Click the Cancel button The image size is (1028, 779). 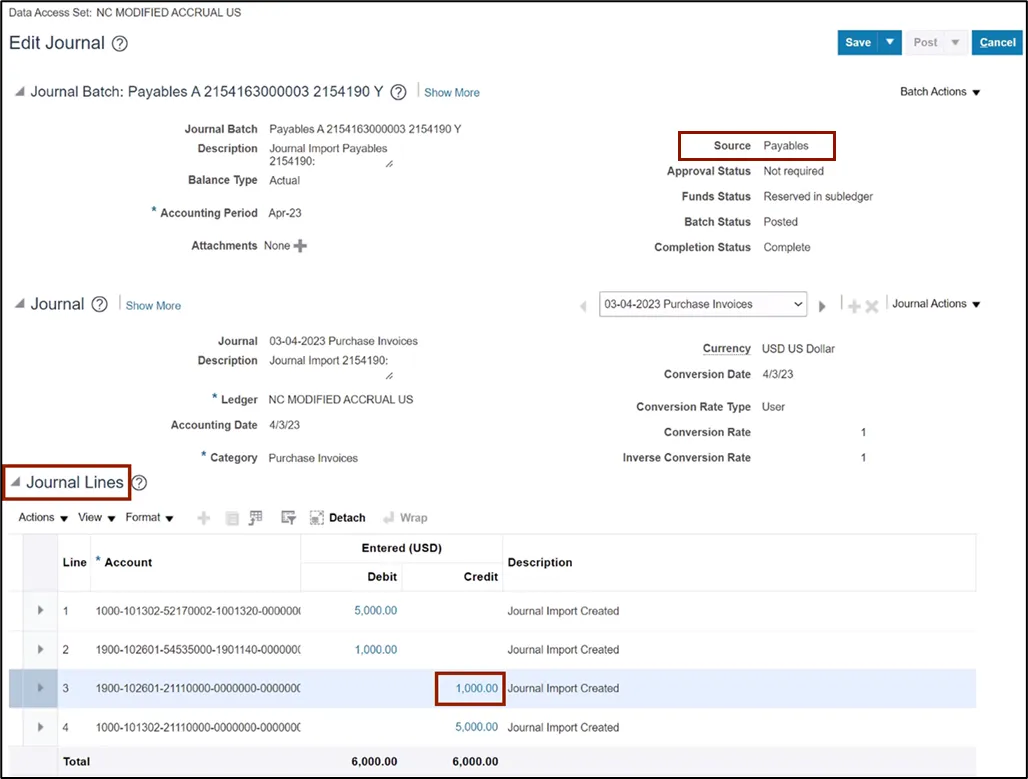[x=997, y=42]
